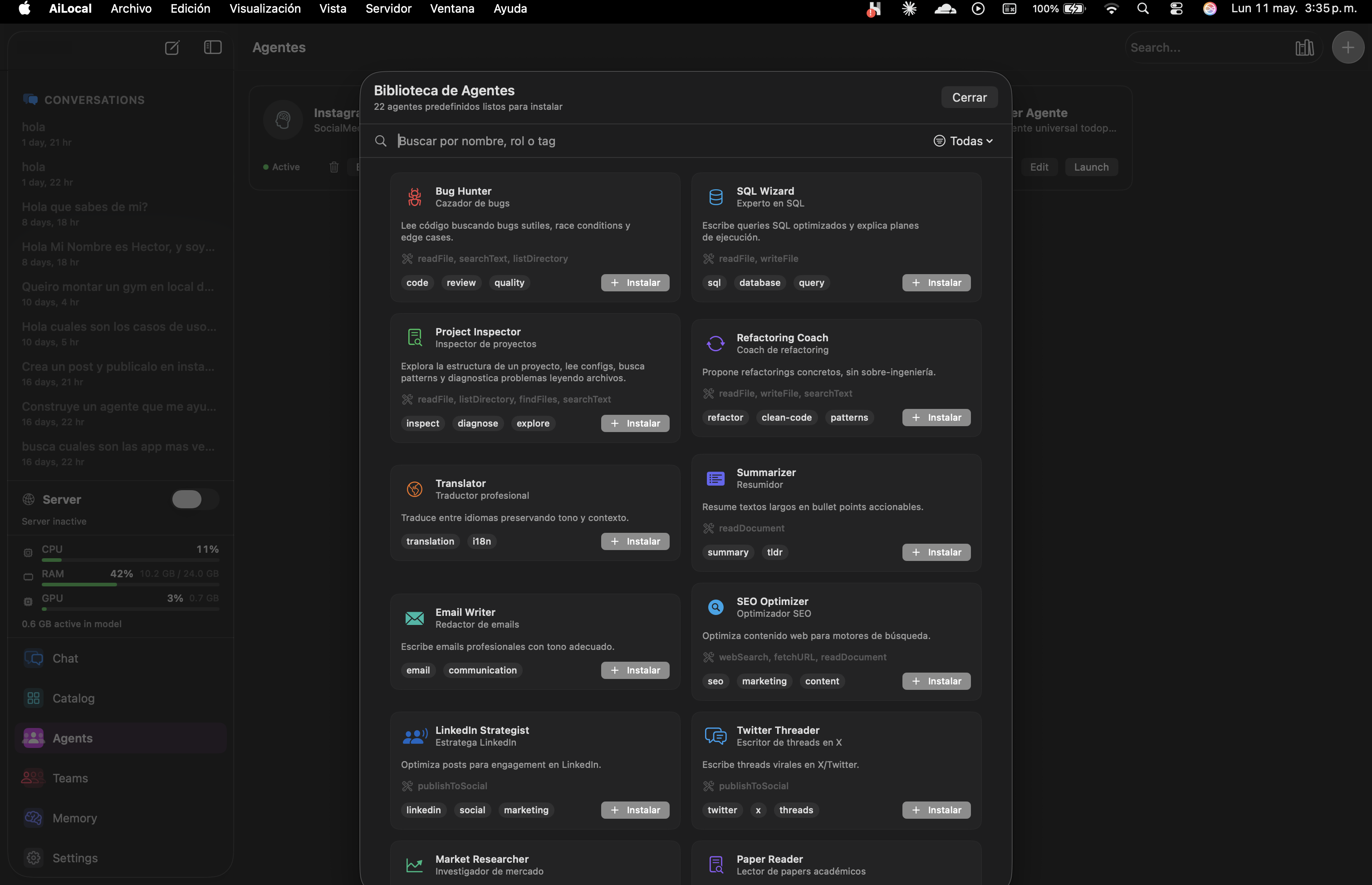Open the Servidor menu
Screen dimensions: 1372x885
(388, 9)
